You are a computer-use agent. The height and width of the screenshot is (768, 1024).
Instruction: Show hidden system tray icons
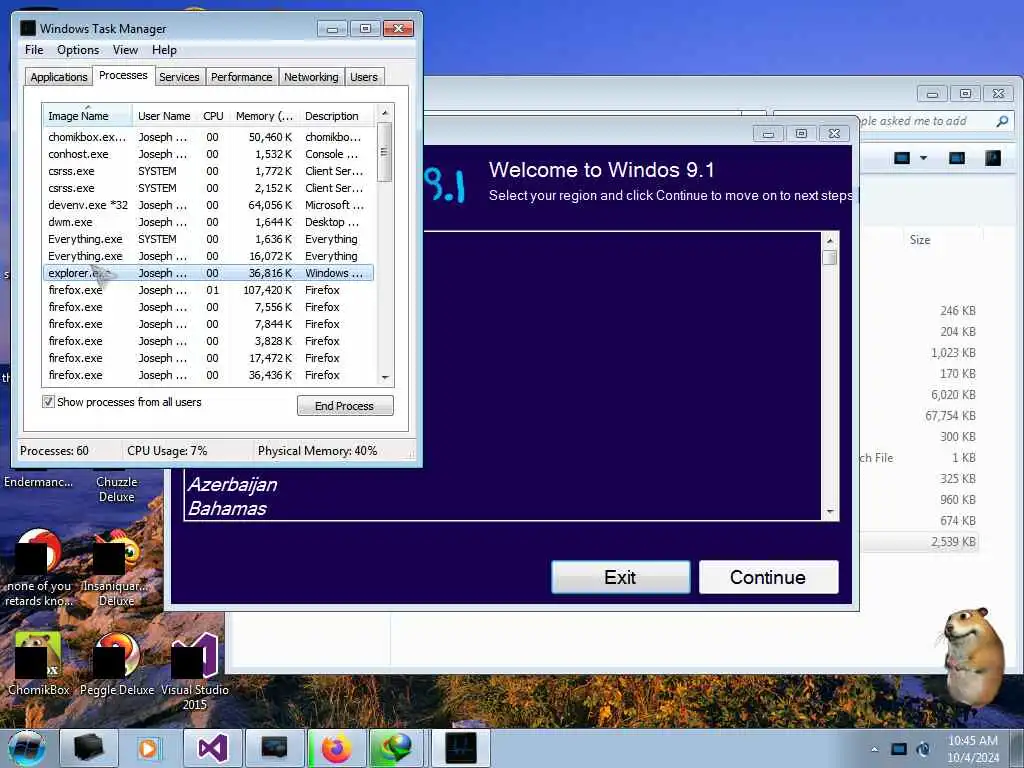click(x=874, y=749)
